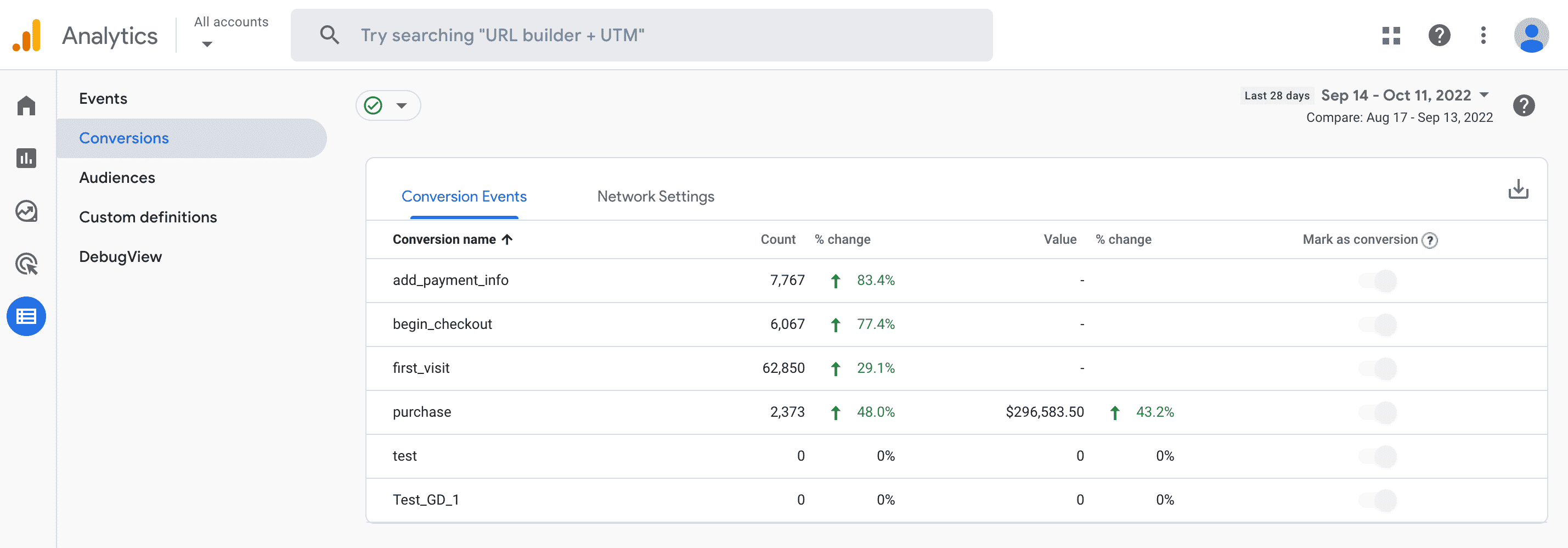This screenshot has width=1568, height=548.
Task: Expand the green checkmark status dropdown
Action: point(388,105)
